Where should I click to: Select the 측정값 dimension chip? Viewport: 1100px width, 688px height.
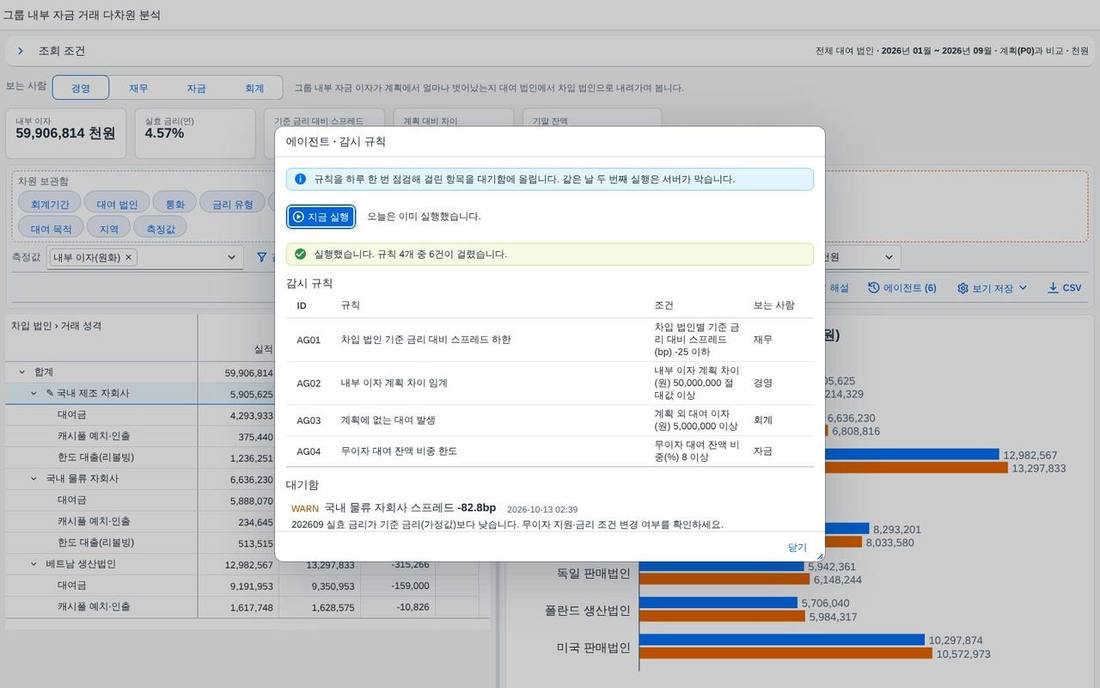click(161, 229)
